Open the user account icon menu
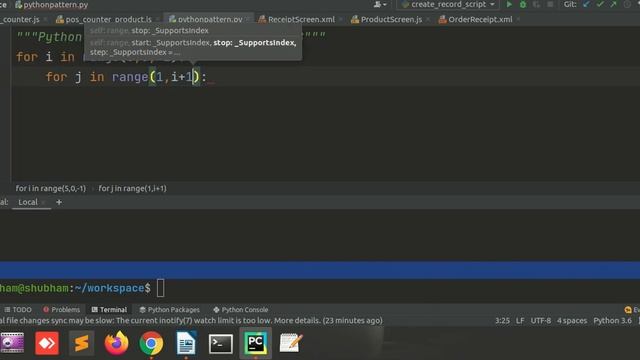The image size is (640, 360). [380, 4]
